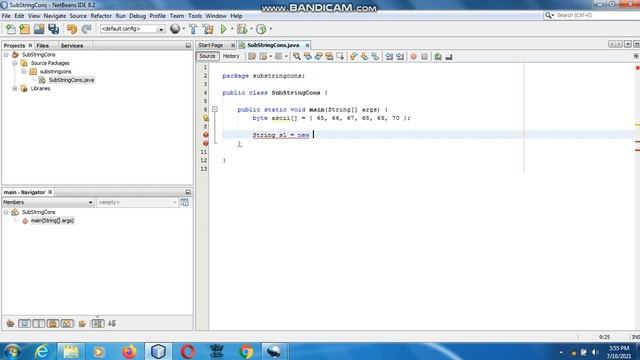Toggle Show Fields navigator filter button

pyautogui.click(x=24, y=324)
